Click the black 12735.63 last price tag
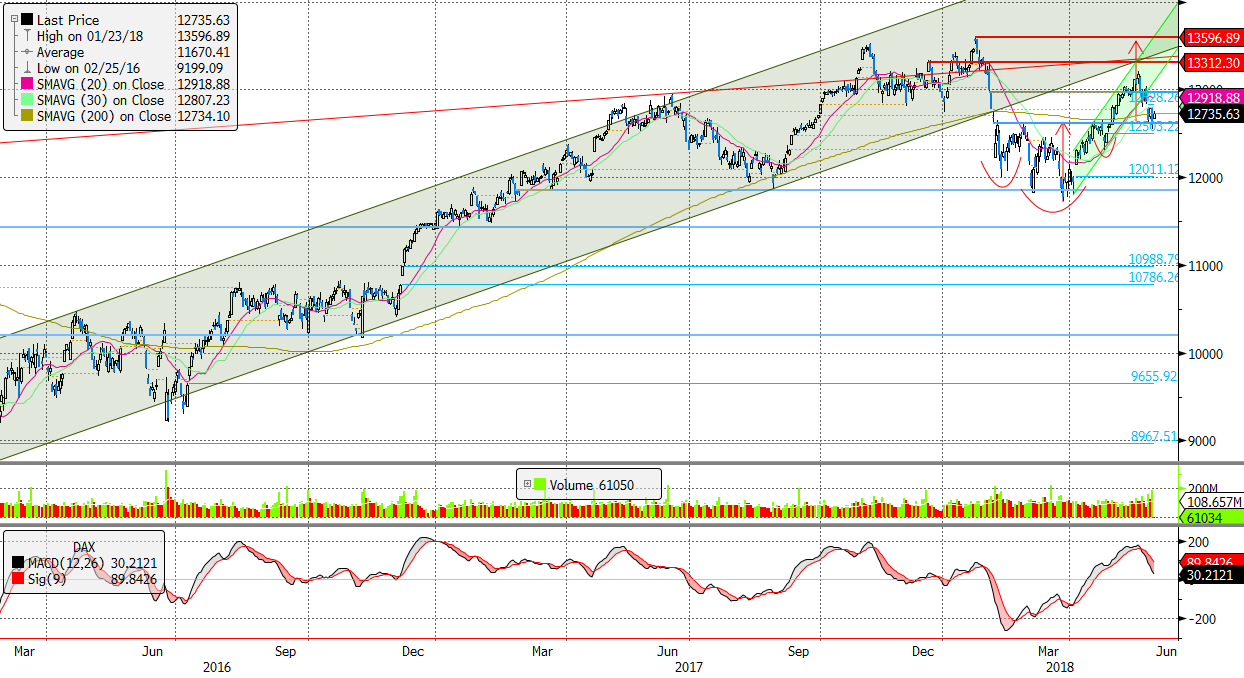 (1212, 114)
